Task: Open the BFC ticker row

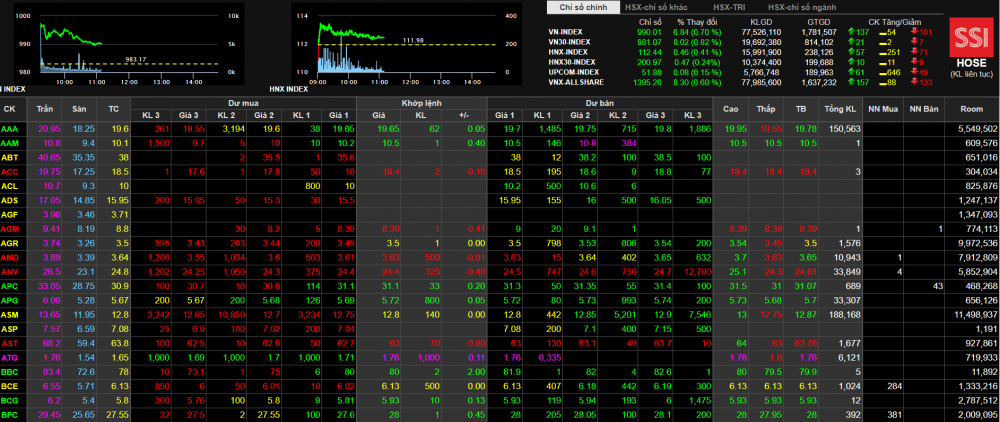Action: coord(10,414)
